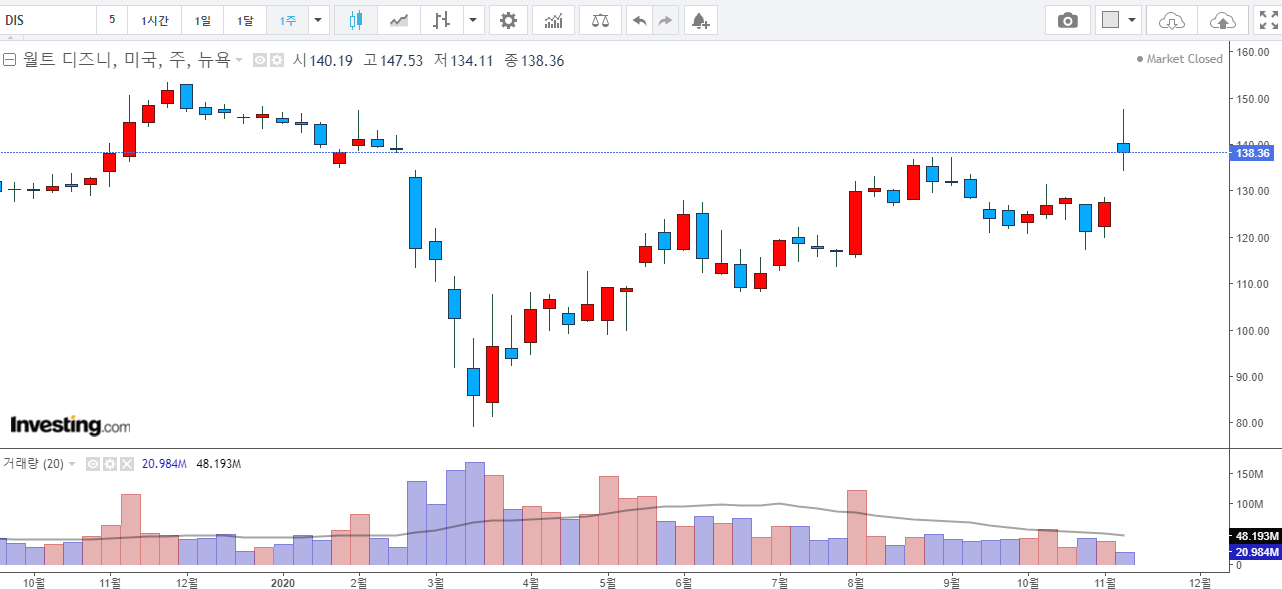Click the 거래량 (20) indicator label
Viewport: 1282px width, 589px height.
pyautogui.click(x=33, y=464)
